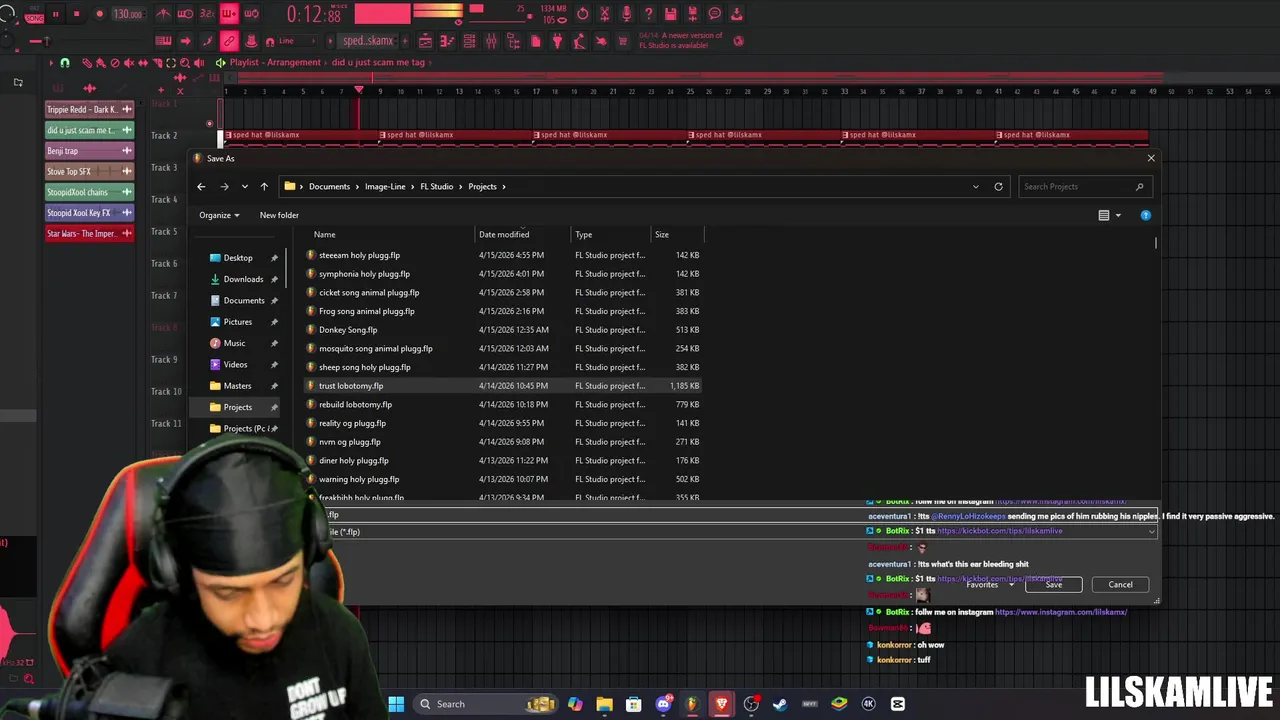Image resolution: width=1280 pixels, height=720 pixels.
Task: Click the tempo value 130.000
Action: [128, 14]
